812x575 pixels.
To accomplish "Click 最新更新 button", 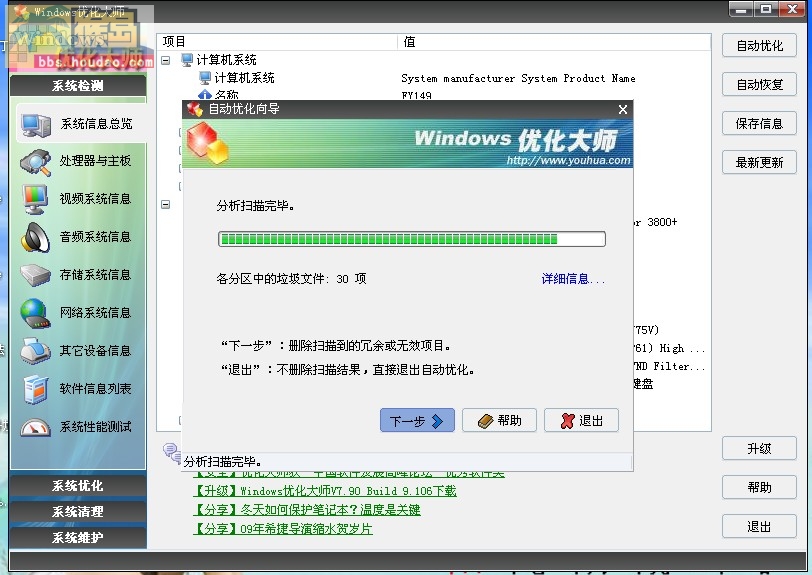I will pyautogui.click(x=759, y=162).
